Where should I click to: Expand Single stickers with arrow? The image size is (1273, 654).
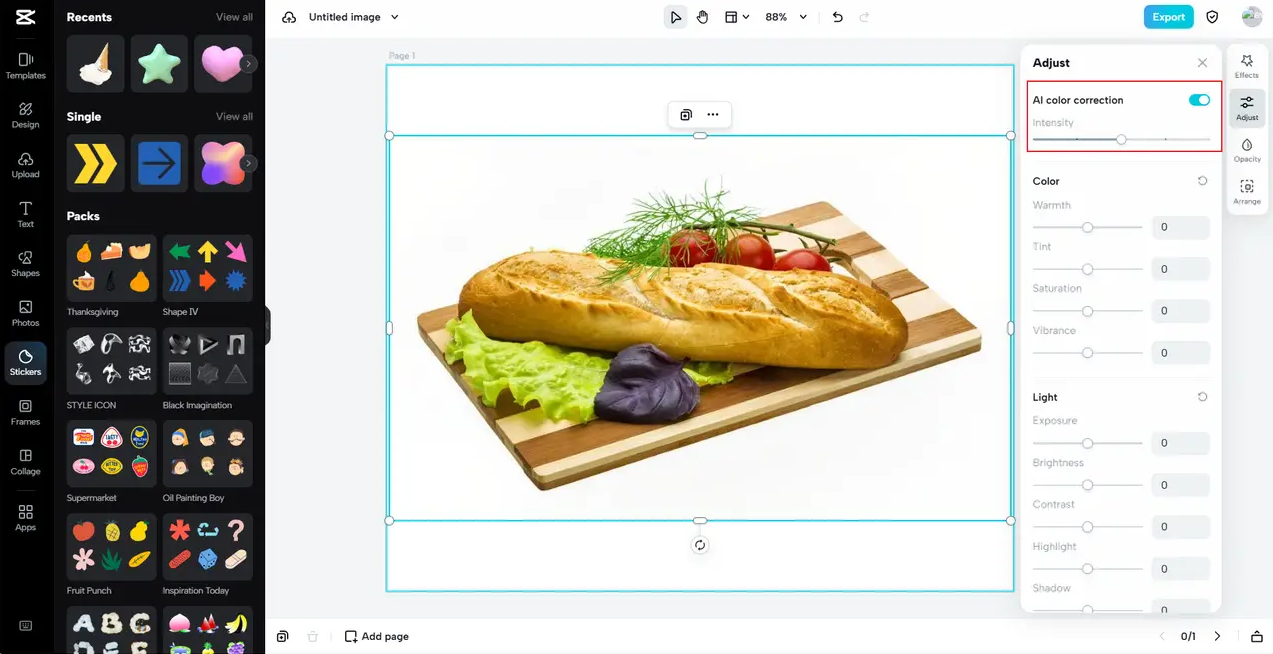click(249, 163)
